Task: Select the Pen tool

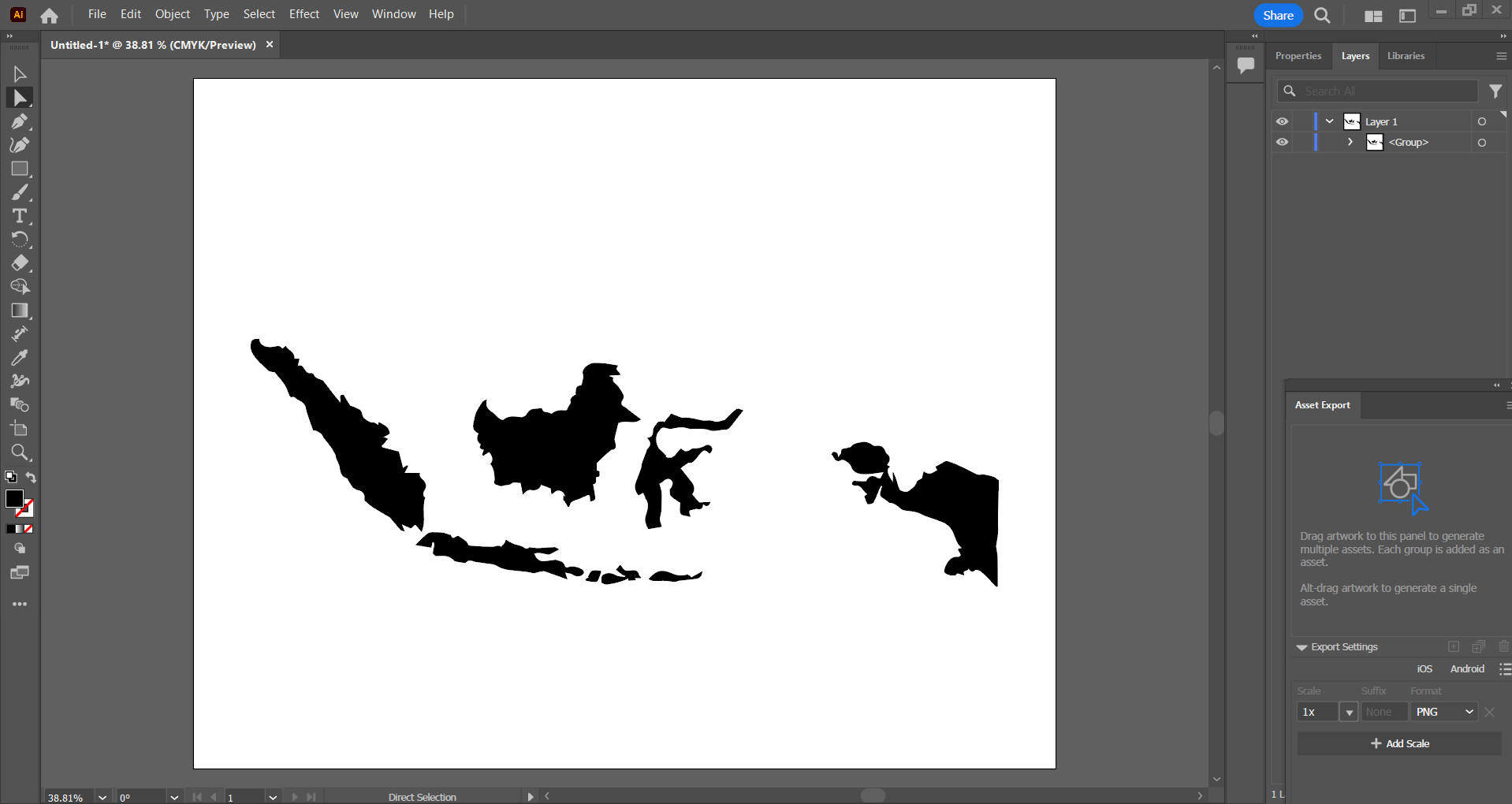Action: click(20, 121)
